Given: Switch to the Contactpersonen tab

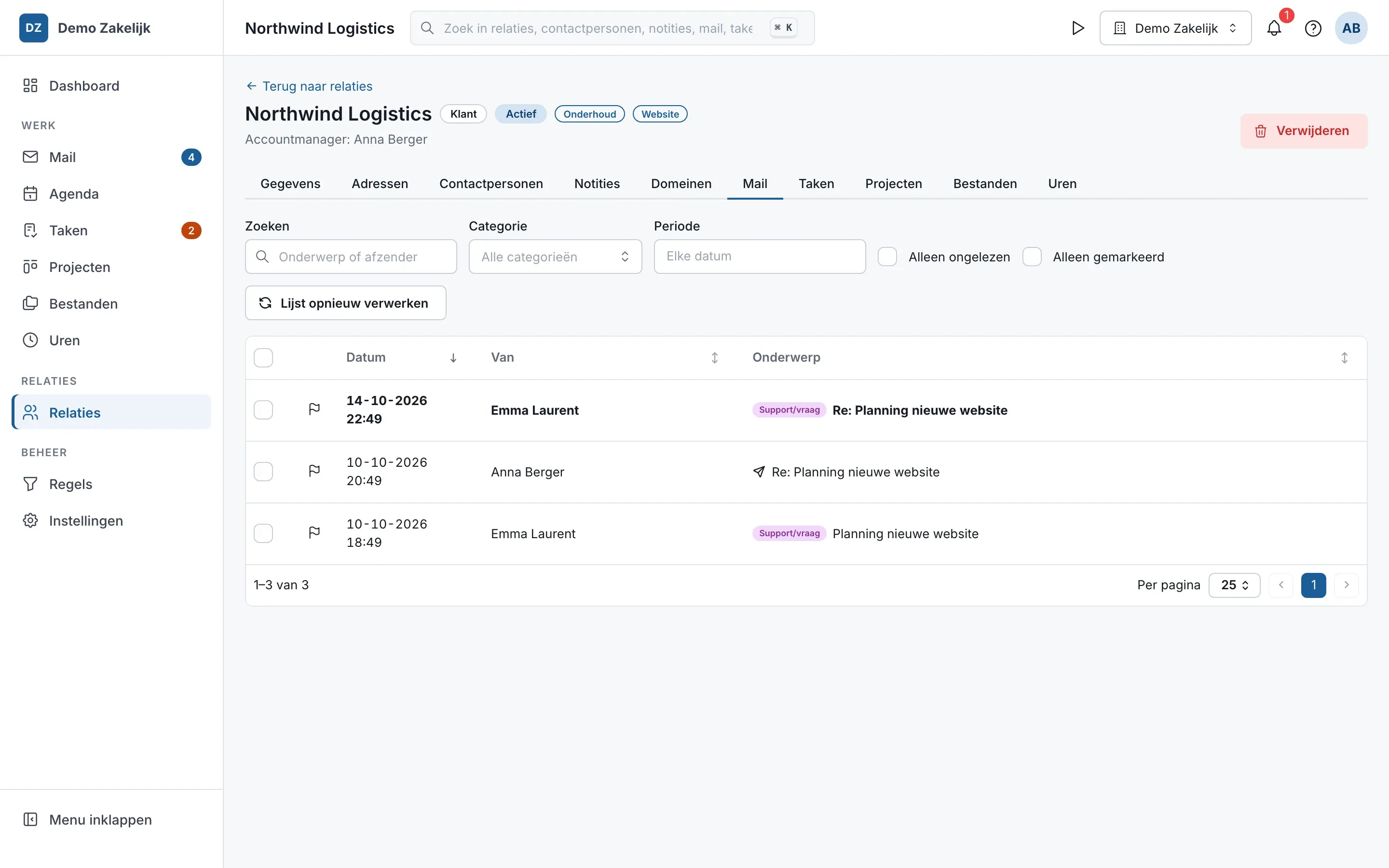Looking at the screenshot, I should (491, 184).
